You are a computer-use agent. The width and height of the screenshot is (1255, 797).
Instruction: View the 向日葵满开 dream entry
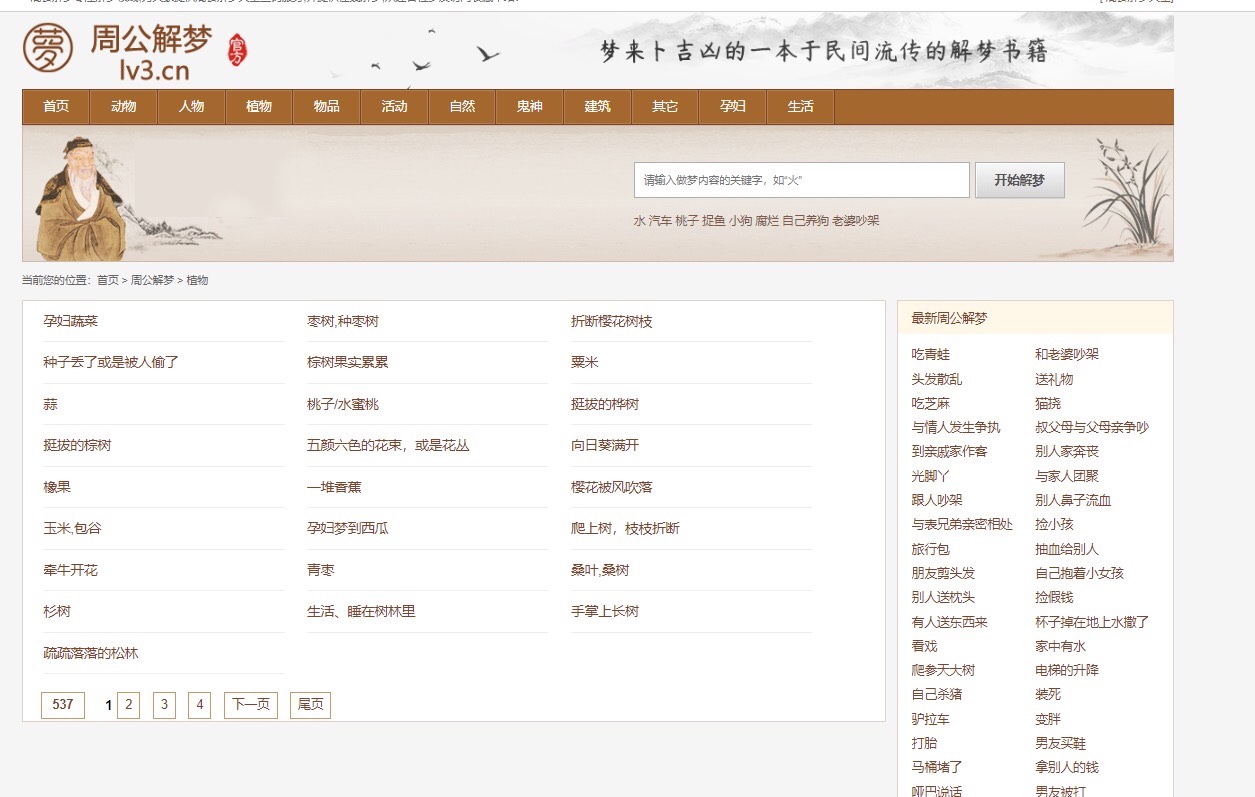(605, 446)
